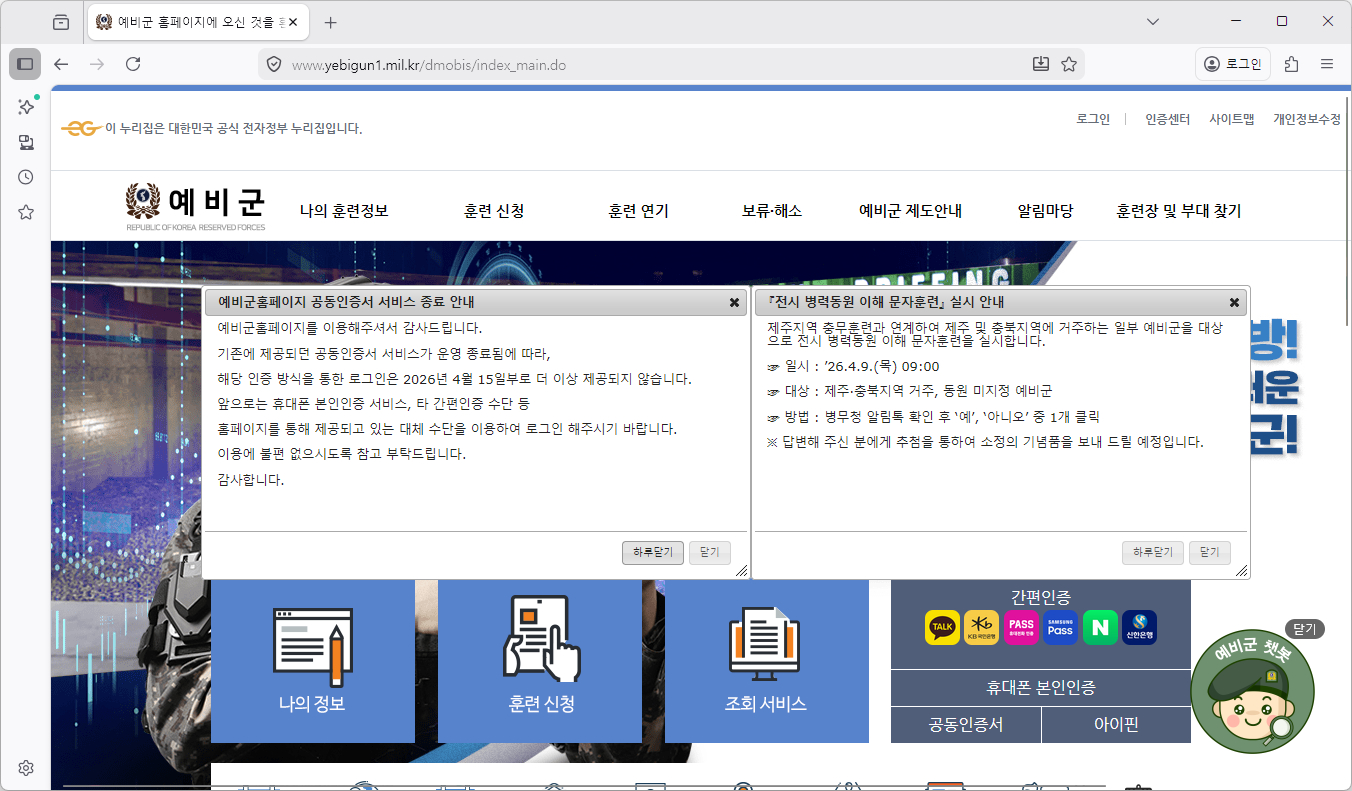Choose KB국민은행 authentication icon
The height and width of the screenshot is (791, 1352).
(x=981, y=628)
